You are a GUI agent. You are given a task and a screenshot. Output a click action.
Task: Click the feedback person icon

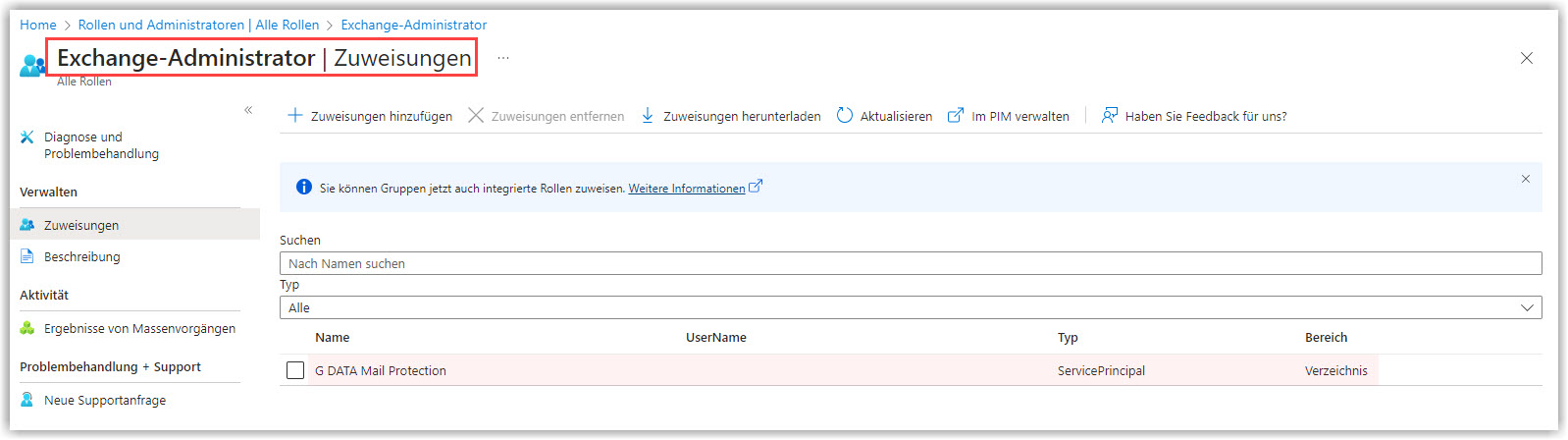point(1110,115)
